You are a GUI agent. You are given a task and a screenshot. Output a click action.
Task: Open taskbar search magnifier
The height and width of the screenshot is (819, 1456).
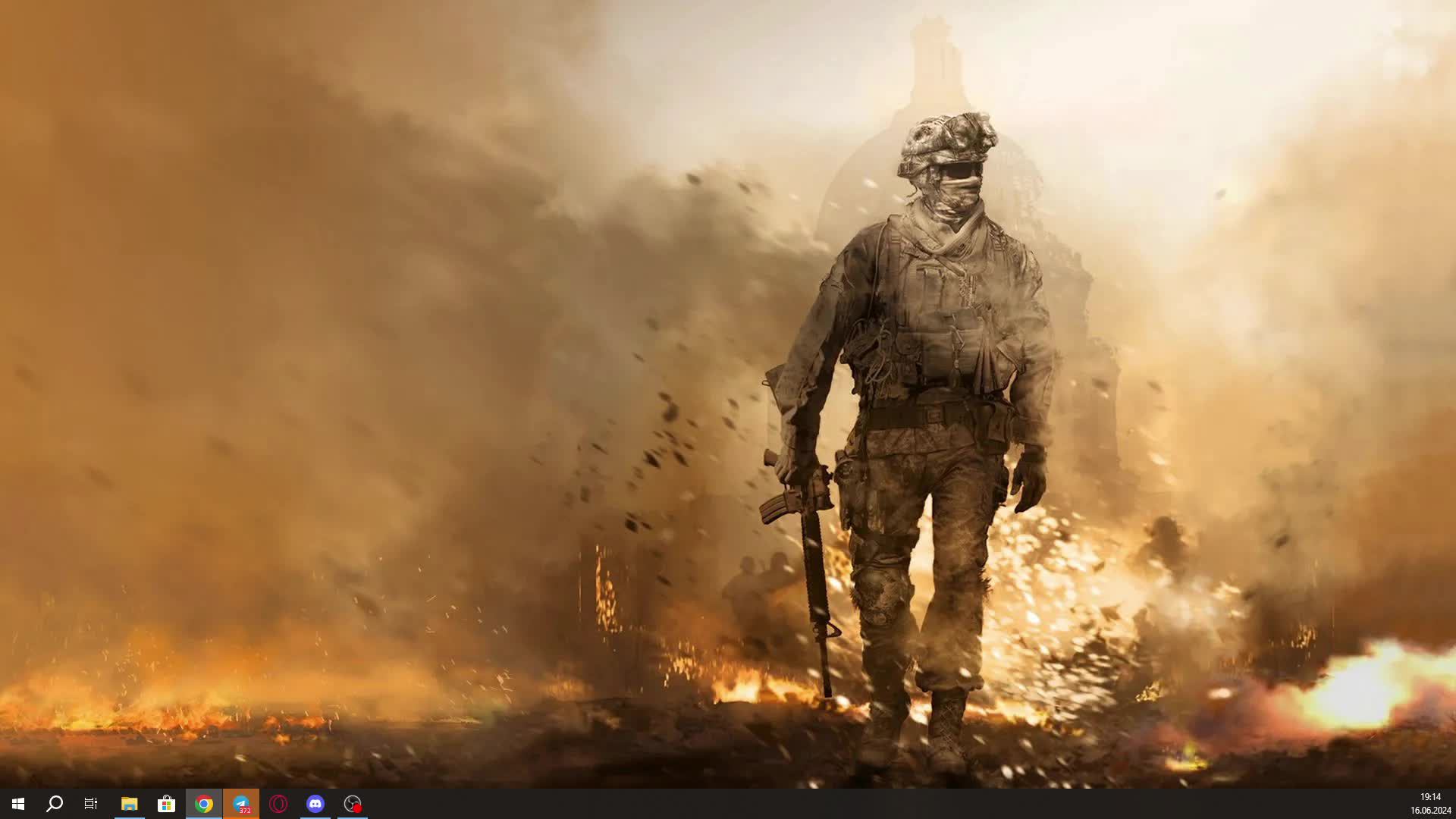click(x=55, y=804)
